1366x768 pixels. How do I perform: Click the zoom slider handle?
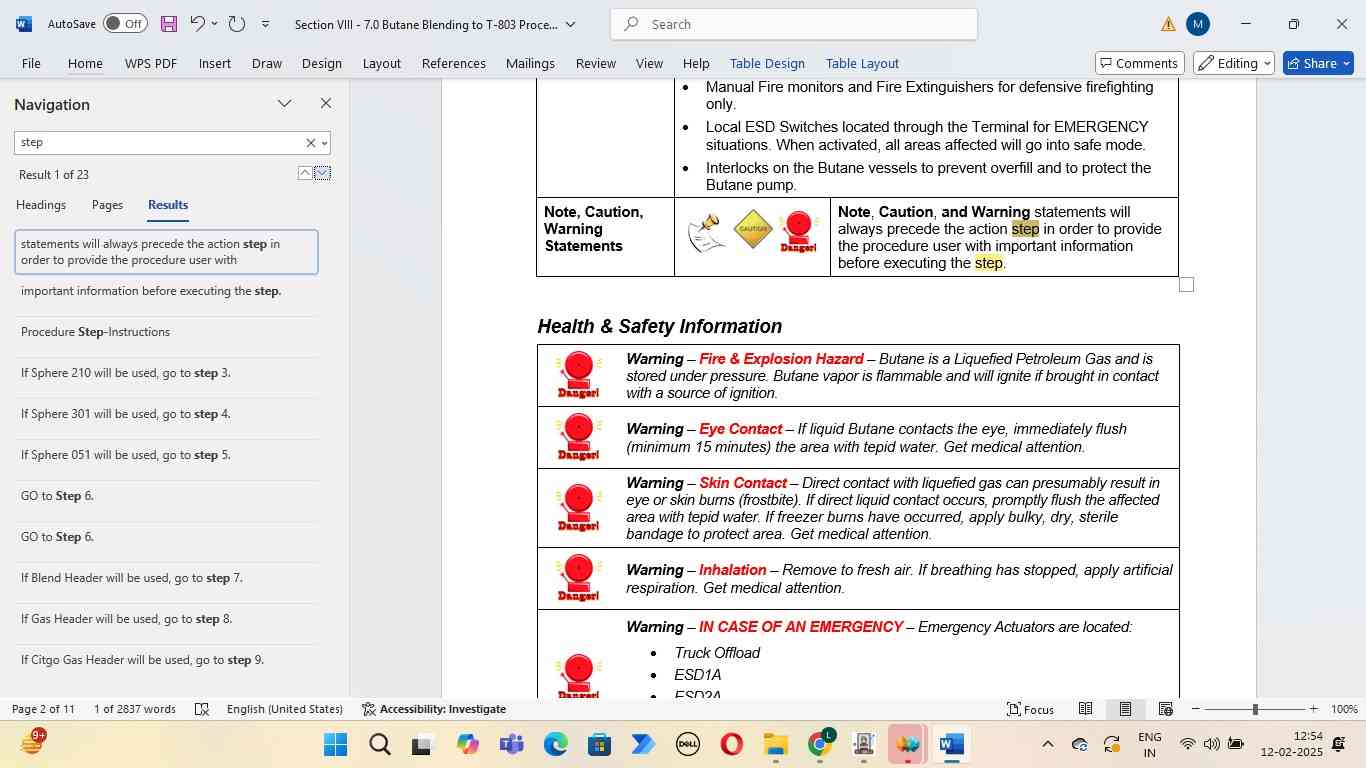[x=1255, y=709]
